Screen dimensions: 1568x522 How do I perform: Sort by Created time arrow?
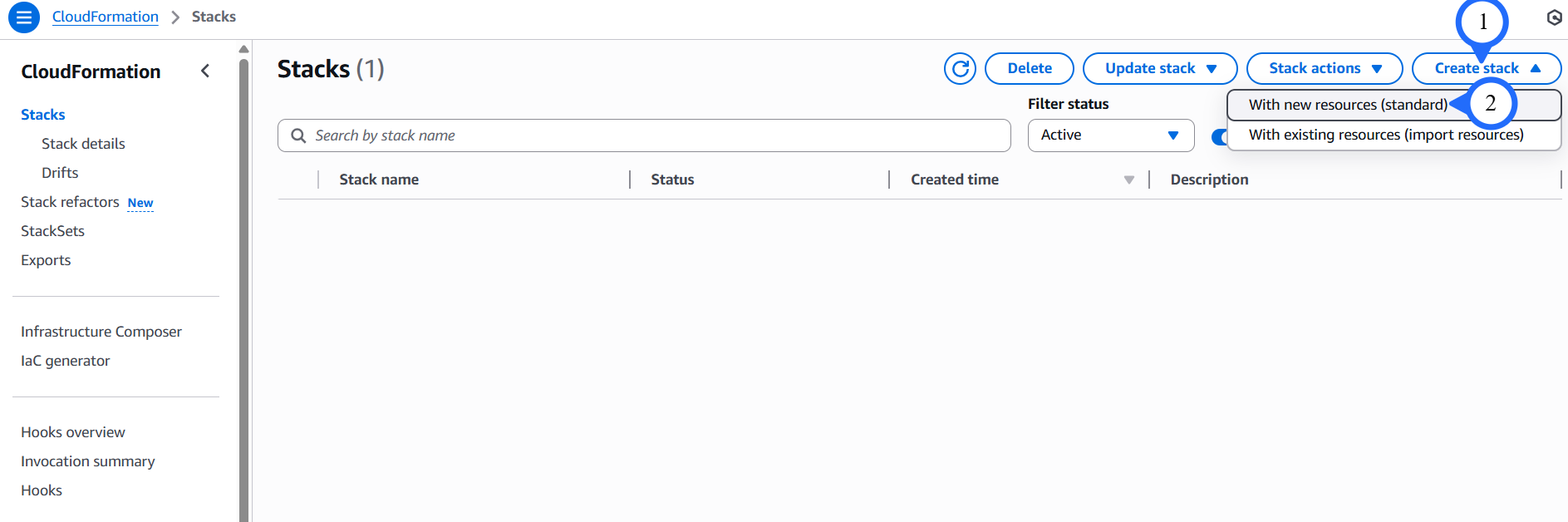pos(1128,180)
